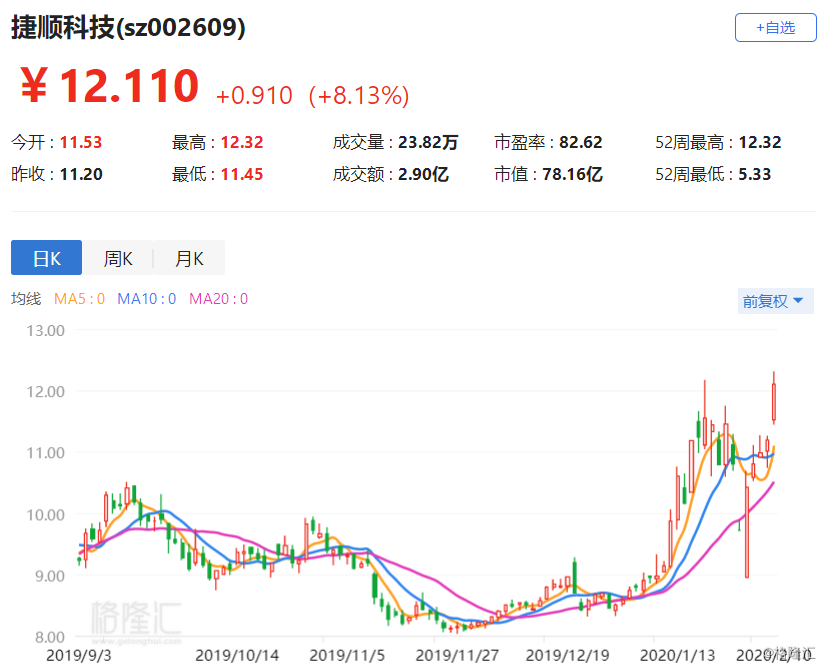Click the 11.00 y-axis label
Image resolution: width=823 pixels, height=667 pixels.
(x=46, y=453)
